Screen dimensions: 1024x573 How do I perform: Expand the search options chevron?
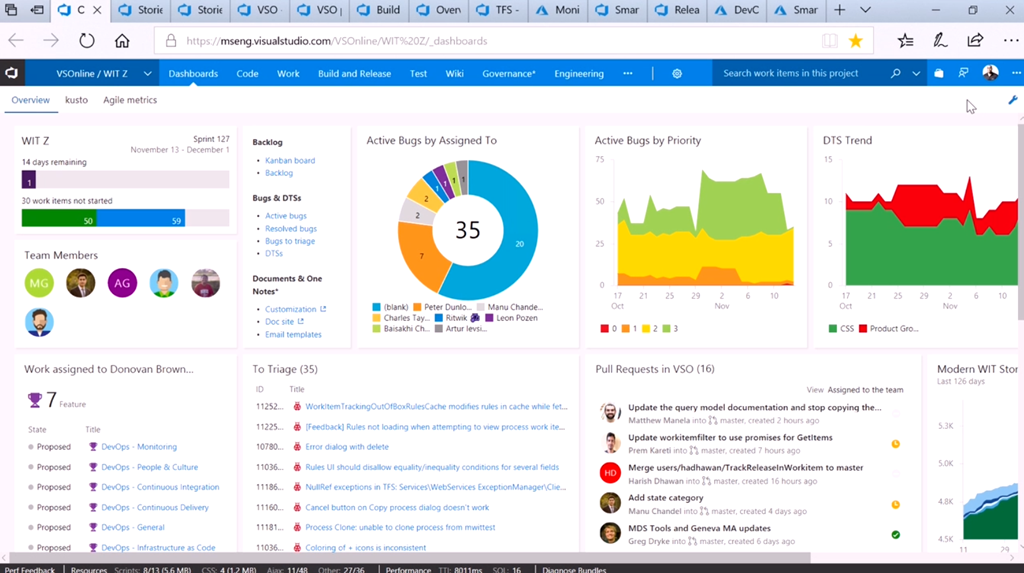(x=916, y=73)
